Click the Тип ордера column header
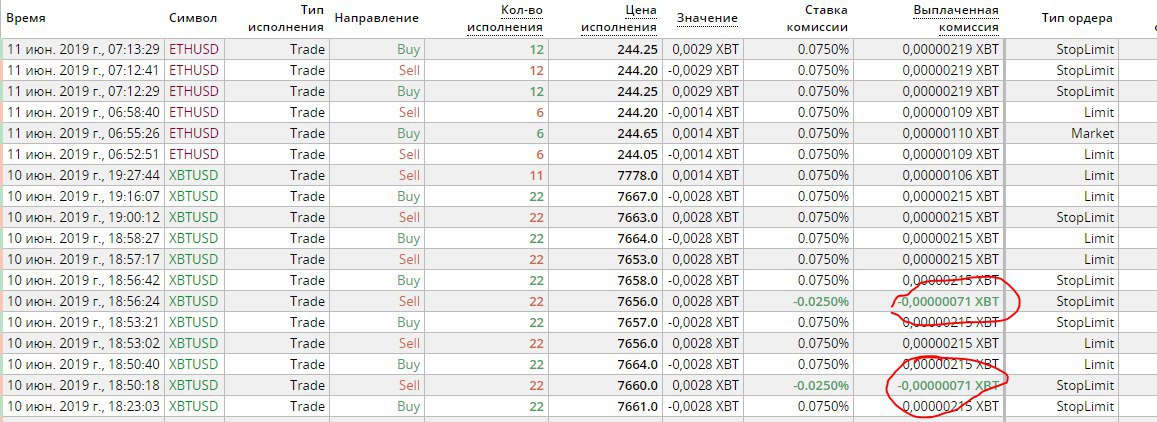Image resolution: width=1157 pixels, height=422 pixels. coord(1077,18)
